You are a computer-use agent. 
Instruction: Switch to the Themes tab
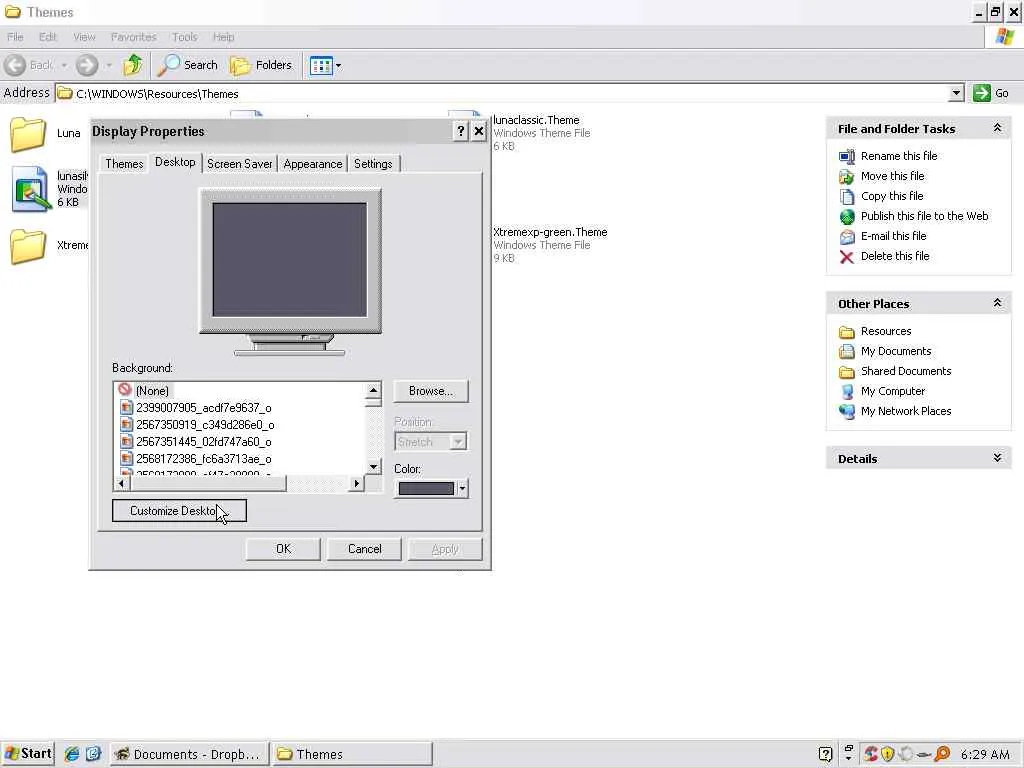tap(124, 164)
